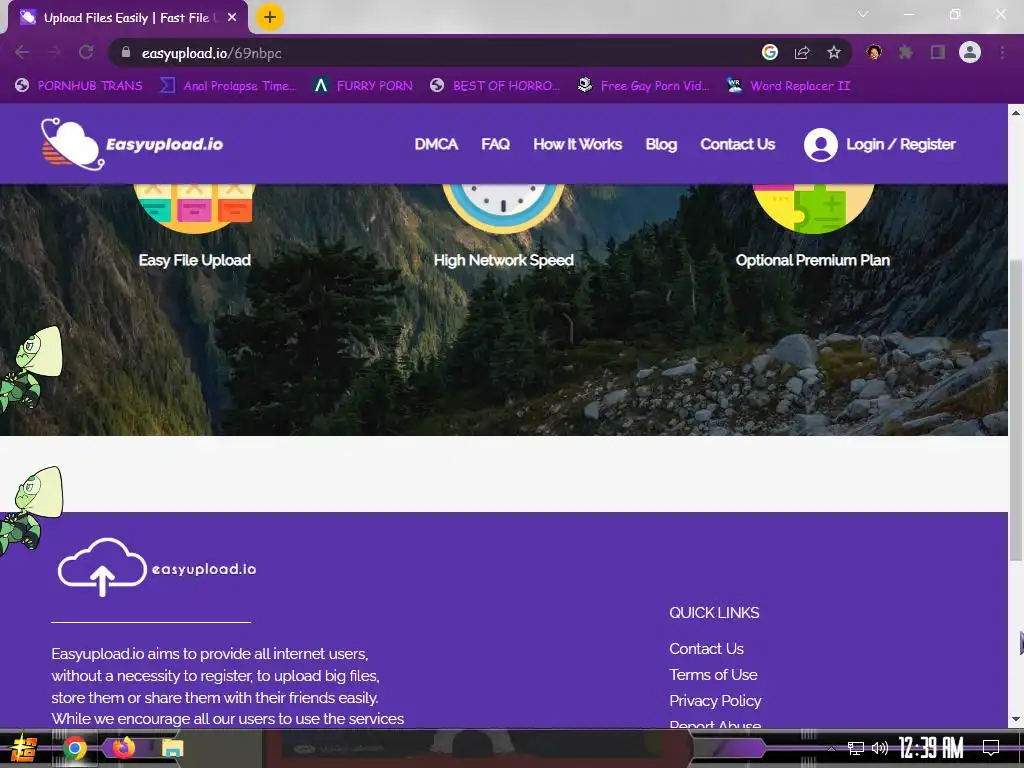Click the scrollbar up arrow

(x=1016, y=112)
